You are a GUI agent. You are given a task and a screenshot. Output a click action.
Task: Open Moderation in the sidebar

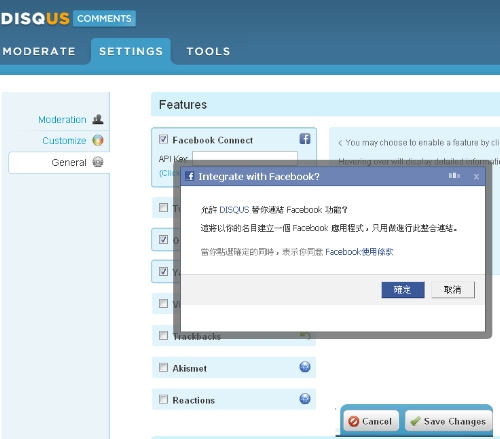pos(62,119)
